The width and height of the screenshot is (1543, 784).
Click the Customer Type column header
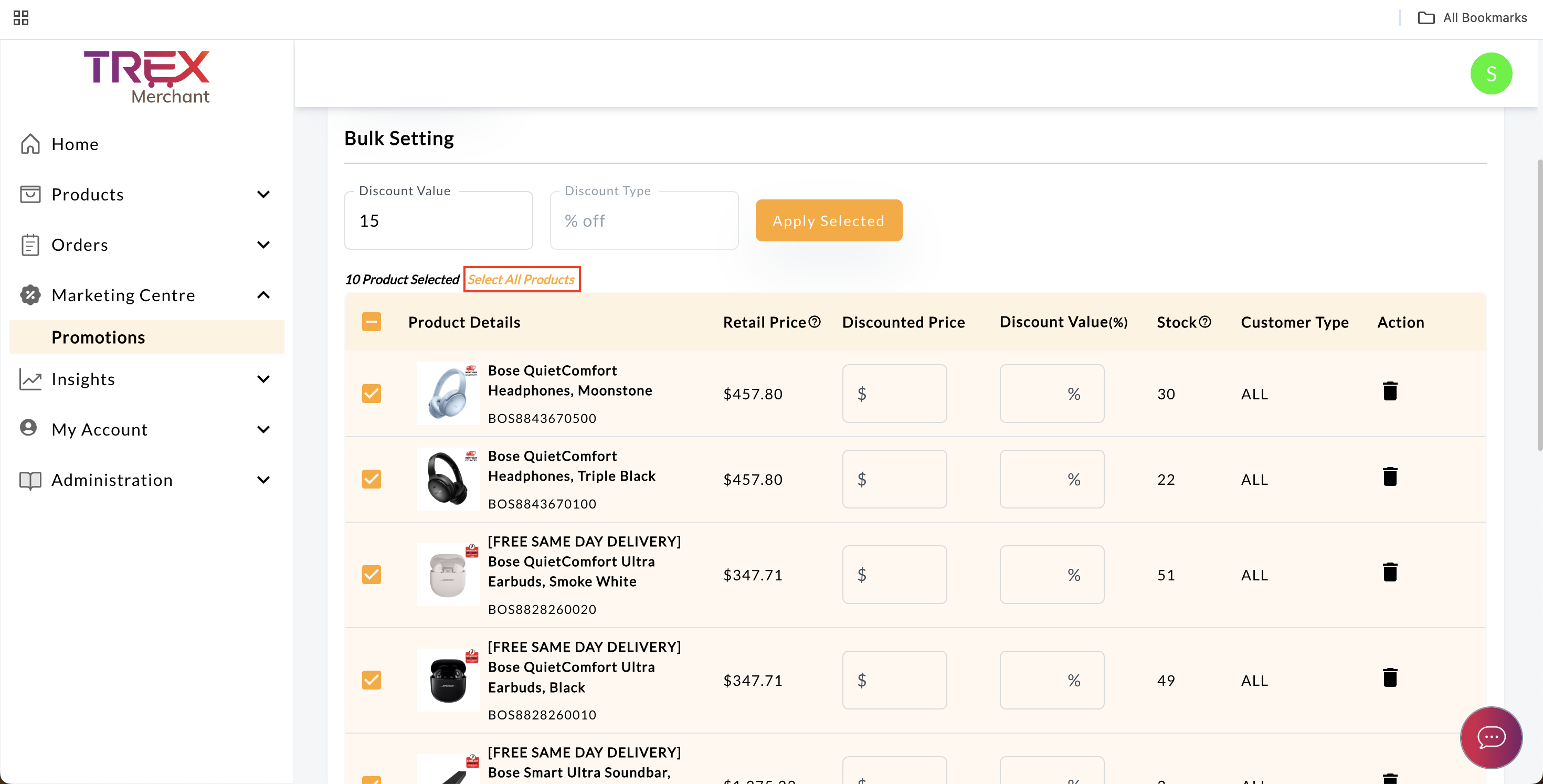pos(1294,322)
